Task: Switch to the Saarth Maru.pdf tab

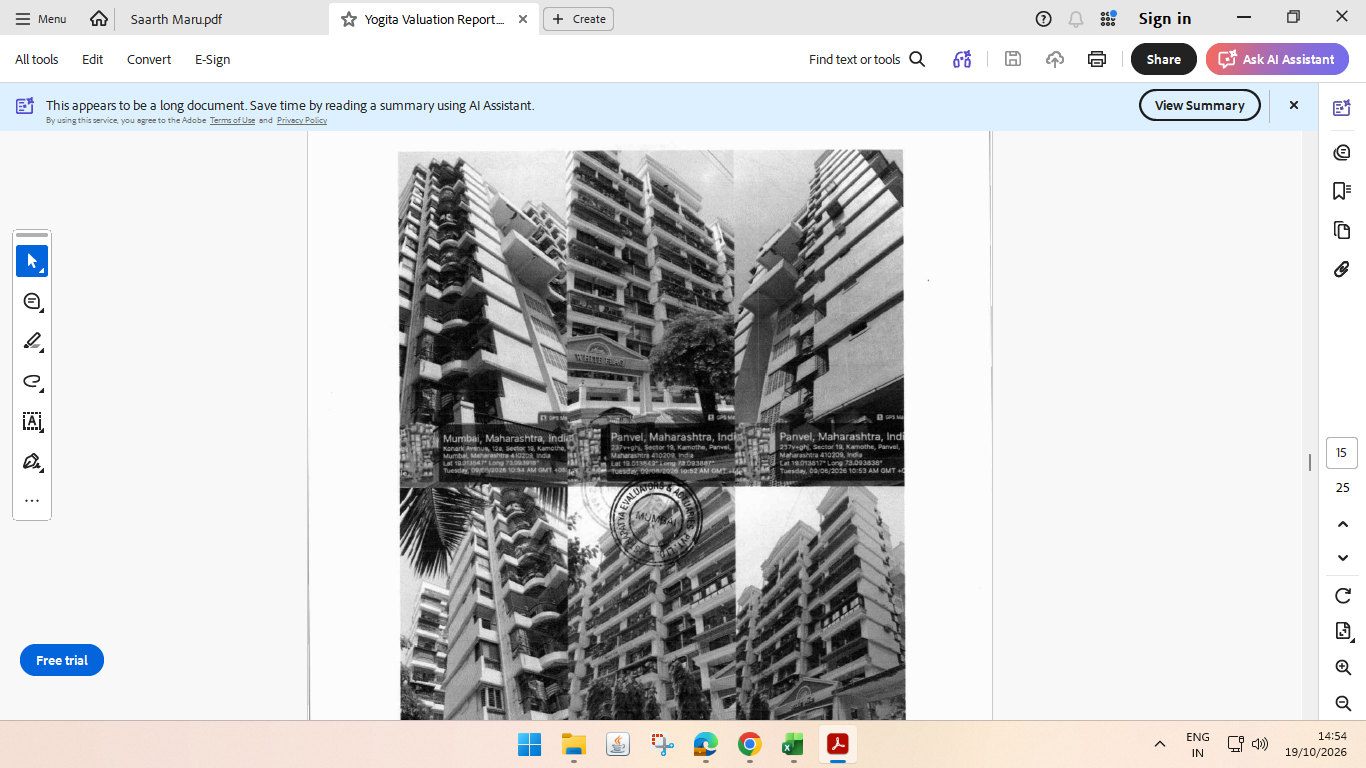Action: (x=176, y=19)
